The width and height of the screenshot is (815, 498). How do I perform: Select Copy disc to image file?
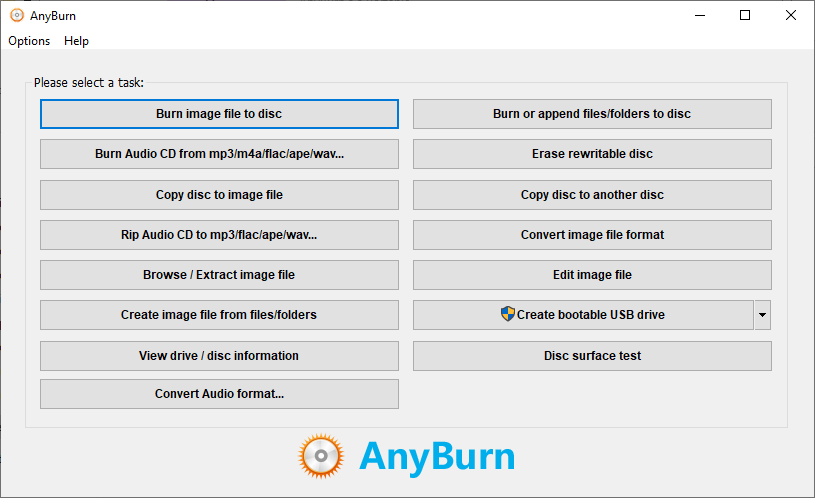coord(219,195)
